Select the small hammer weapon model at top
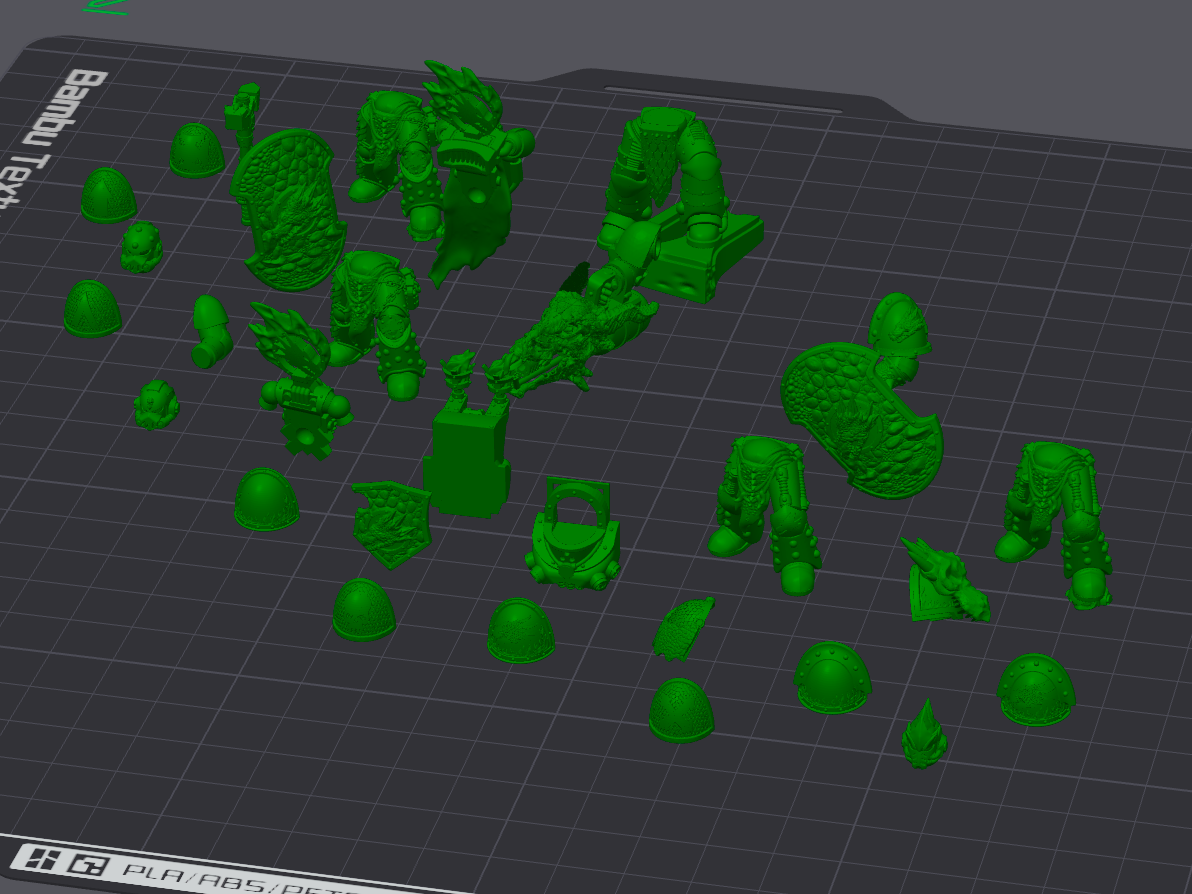Screen dimensions: 1192x894 (244, 114)
